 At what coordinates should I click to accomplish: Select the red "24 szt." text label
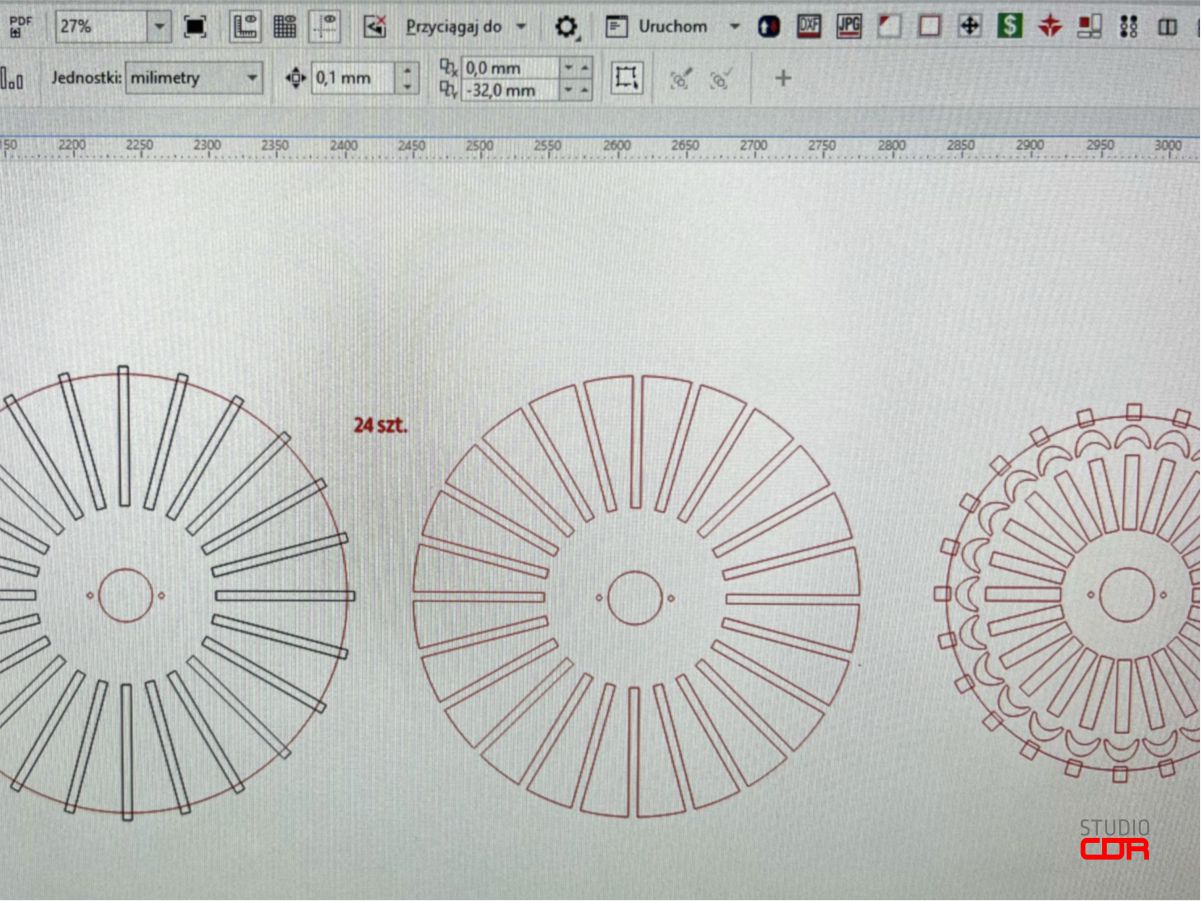click(380, 425)
